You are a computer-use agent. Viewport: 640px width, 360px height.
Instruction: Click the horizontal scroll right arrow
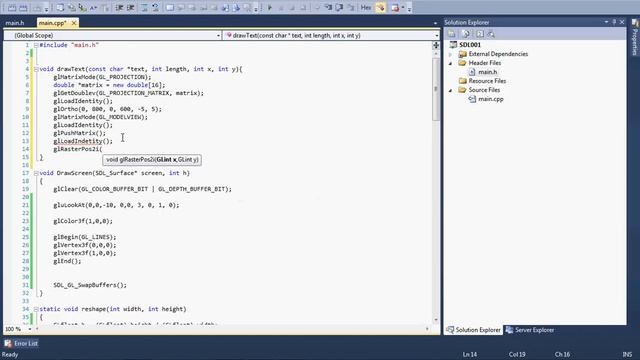[427, 329]
